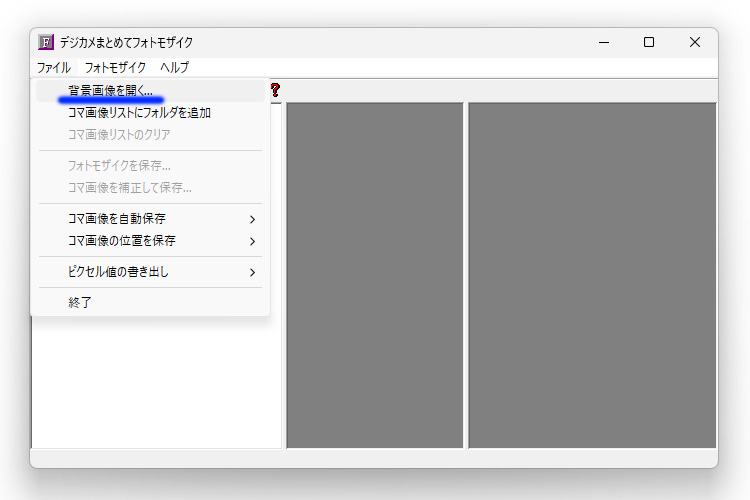The height and width of the screenshot is (500, 750).
Task: Choose 背景画像を開く... from the menu
Action: coord(110,91)
